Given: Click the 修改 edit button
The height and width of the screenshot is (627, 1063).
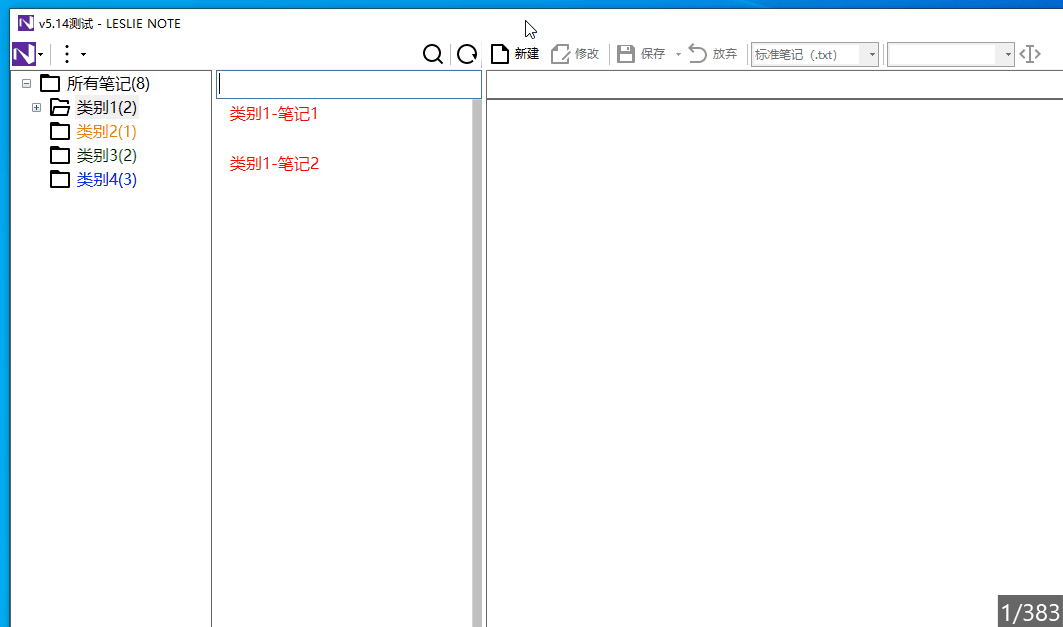Looking at the screenshot, I should click(x=575, y=54).
